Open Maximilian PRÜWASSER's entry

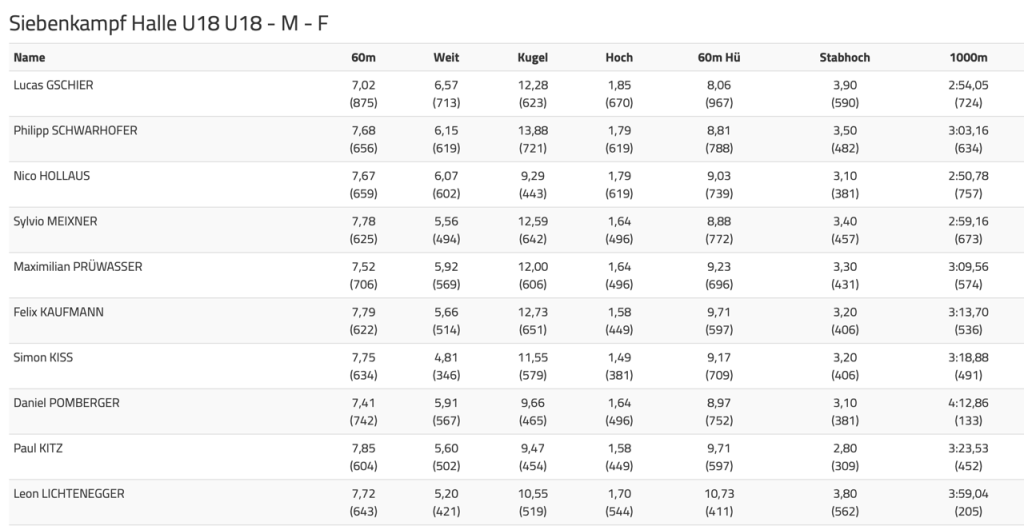pyautogui.click(x=78, y=267)
